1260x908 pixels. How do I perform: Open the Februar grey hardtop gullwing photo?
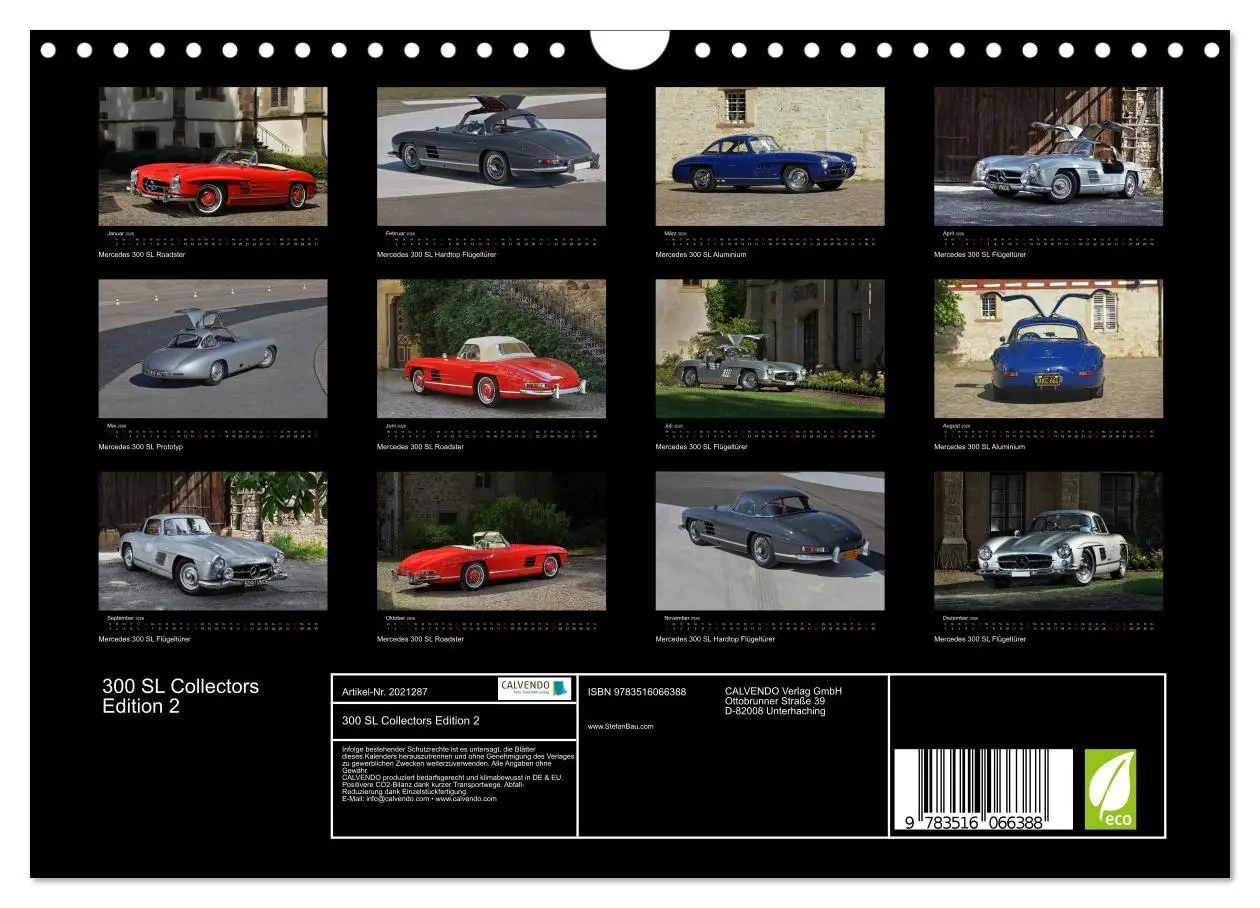click(x=491, y=156)
